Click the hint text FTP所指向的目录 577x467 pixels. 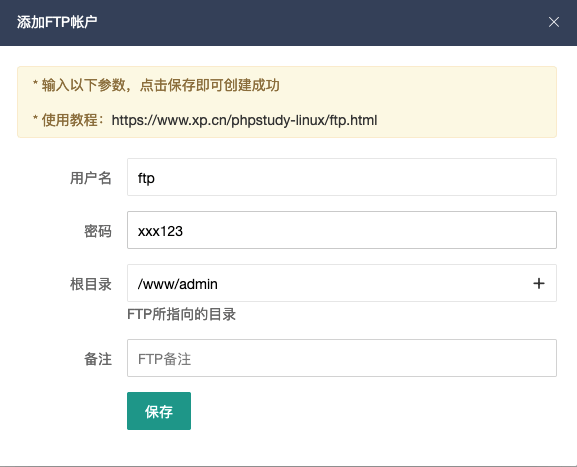click(x=181, y=315)
